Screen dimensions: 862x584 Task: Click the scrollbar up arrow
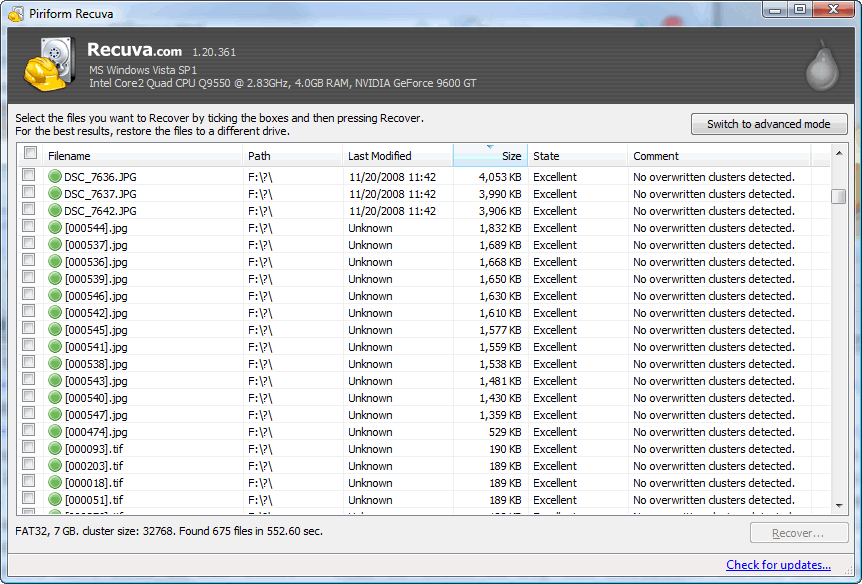(839, 153)
